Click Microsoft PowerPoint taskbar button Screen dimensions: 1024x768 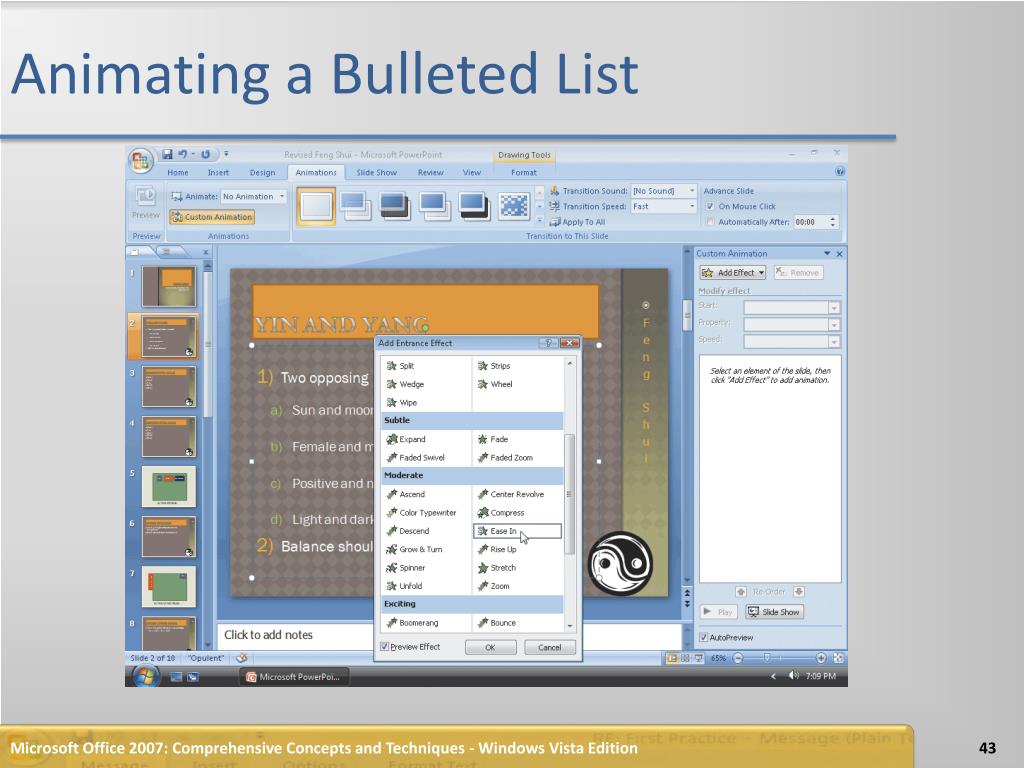pyautogui.click(x=293, y=677)
